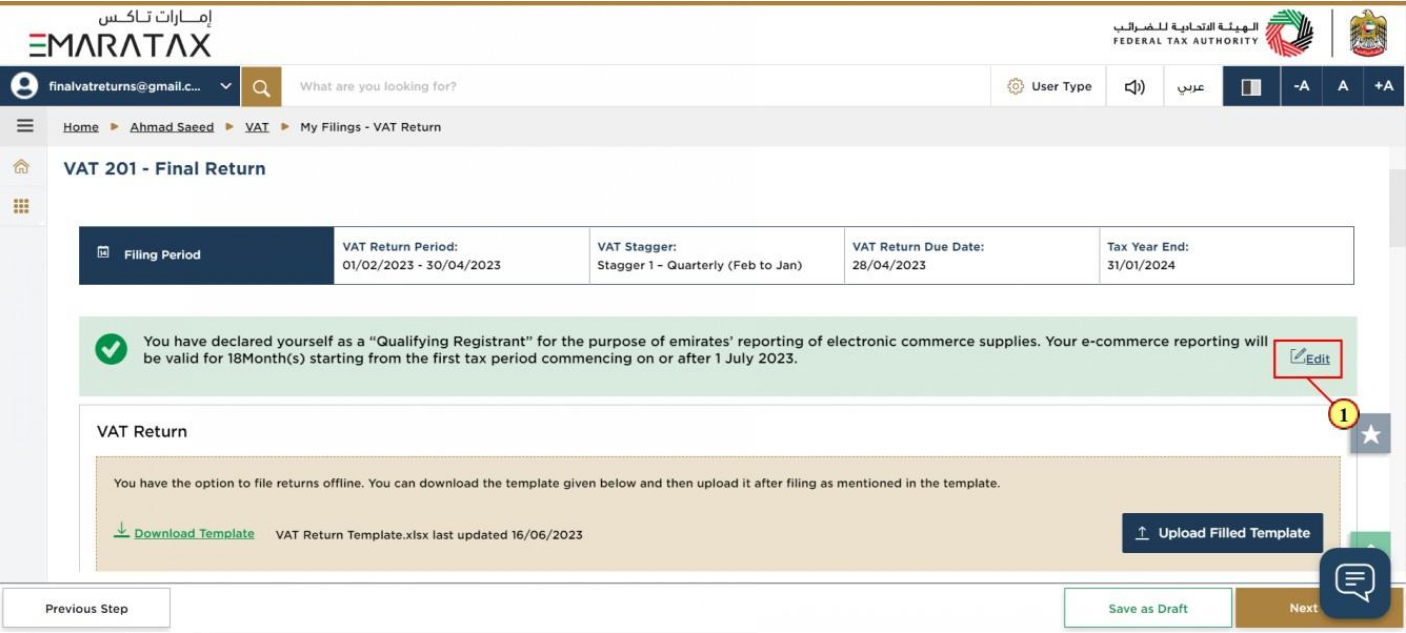
Task: Expand the account dropdown next to the email
Action: (226, 87)
